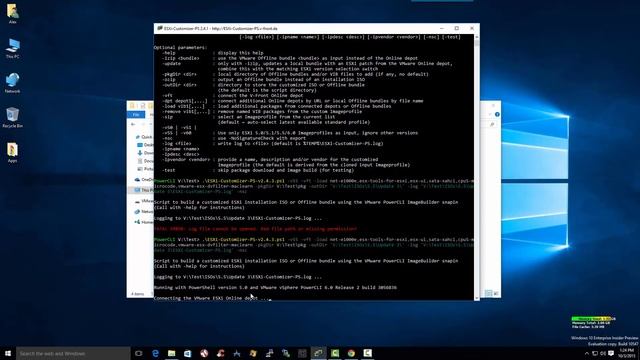Launch Google Chrome from the taskbar

(351, 353)
